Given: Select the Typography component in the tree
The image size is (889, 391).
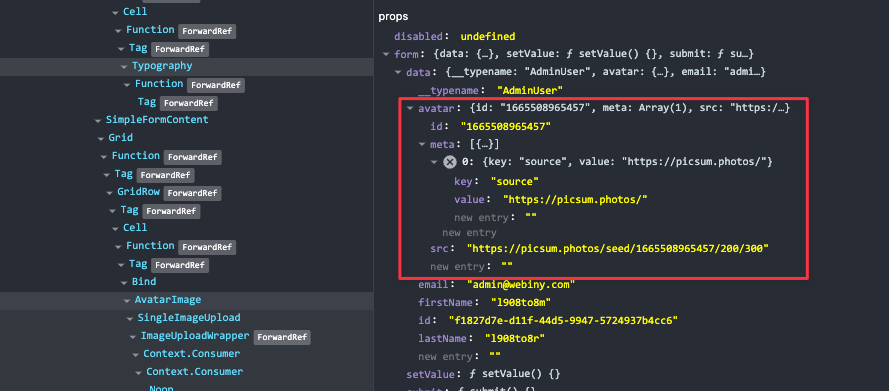Looking at the screenshot, I should click(162, 66).
